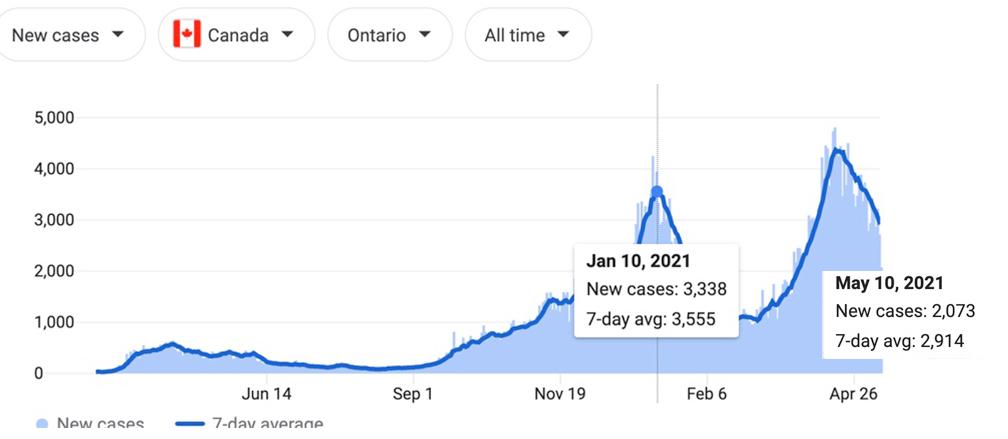The height and width of the screenshot is (439, 1008).
Task: Click the 5,000 y-axis label
Action: [x=53, y=118]
